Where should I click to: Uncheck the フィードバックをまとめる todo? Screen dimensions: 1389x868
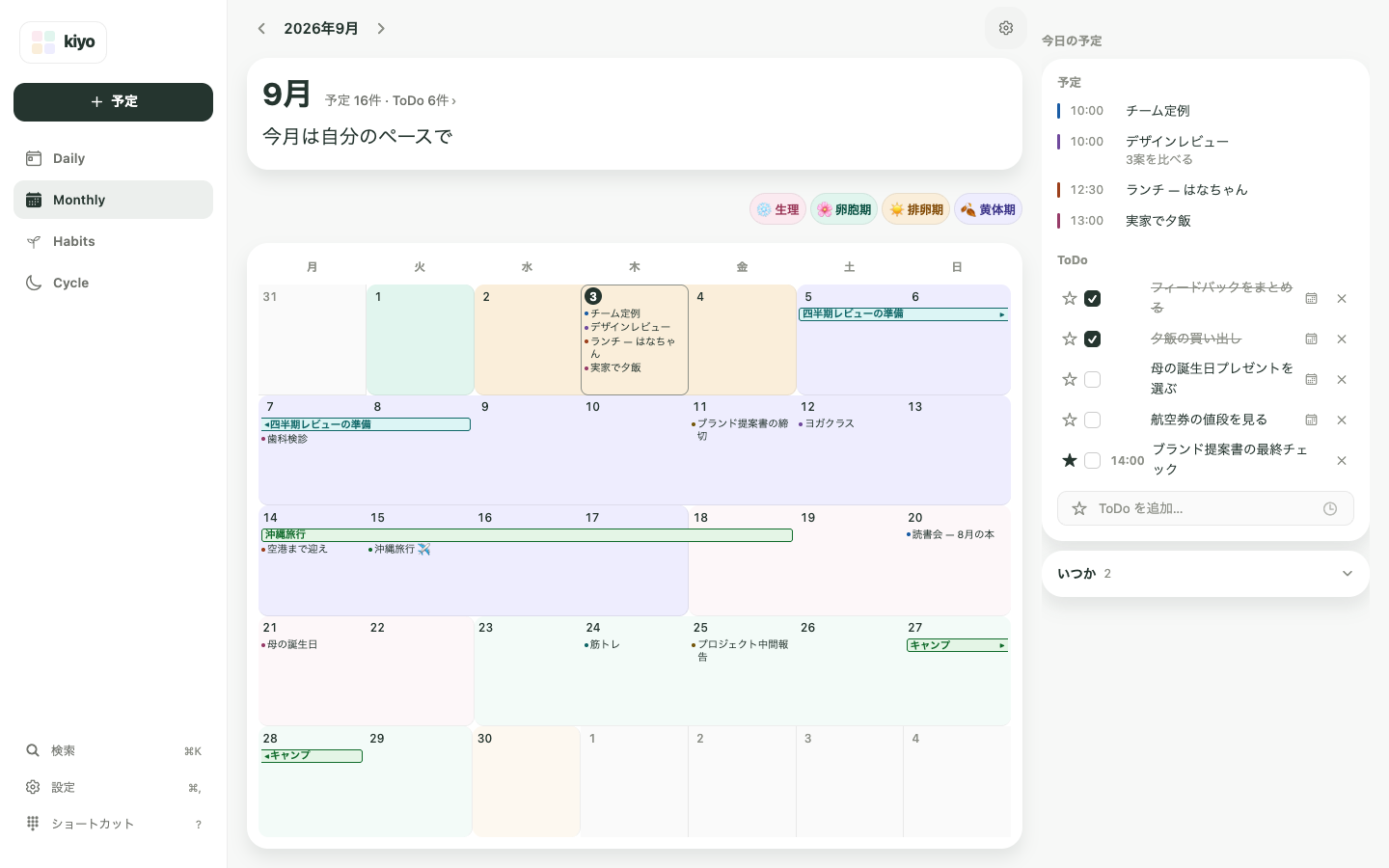pyautogui.click(x=1092, y=298)
